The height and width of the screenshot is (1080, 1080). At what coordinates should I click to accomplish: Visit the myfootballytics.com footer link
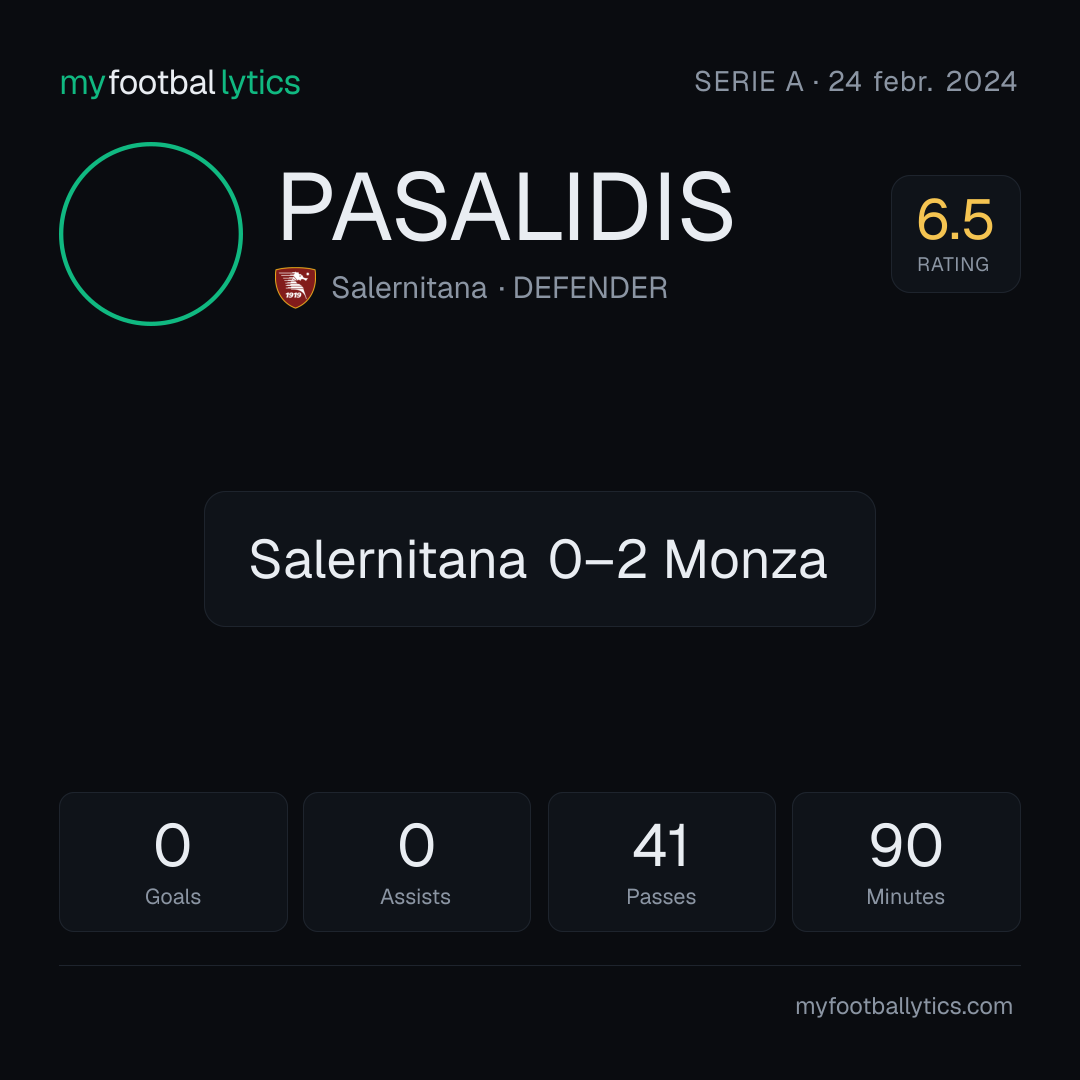(904, 1006)
